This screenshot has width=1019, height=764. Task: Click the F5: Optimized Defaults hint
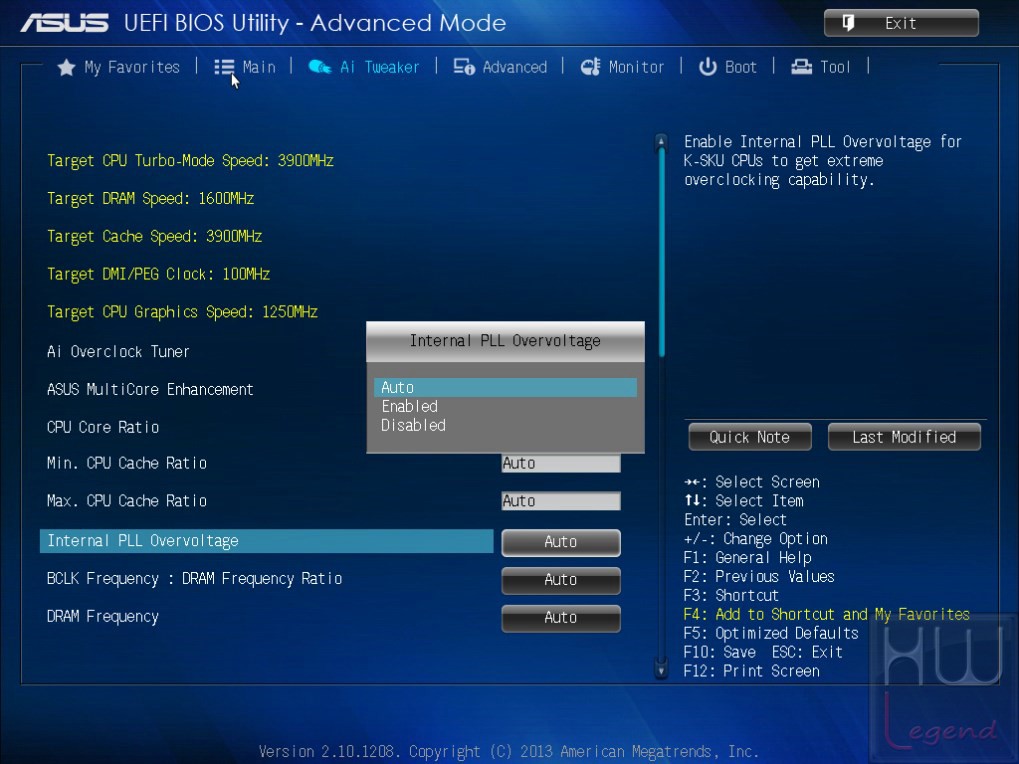[x=771, y=633]
